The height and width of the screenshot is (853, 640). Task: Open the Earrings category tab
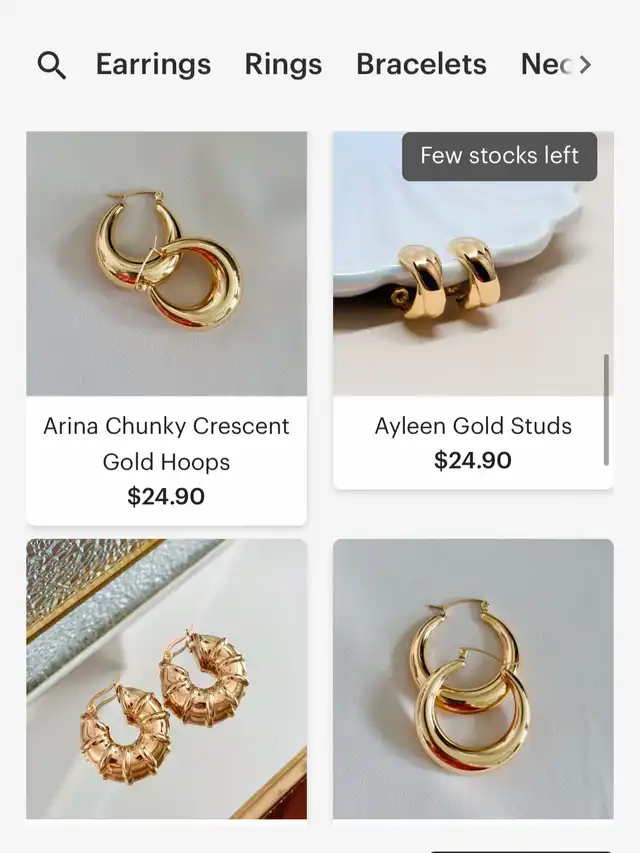pyautogui.click(x=153, y=65)
